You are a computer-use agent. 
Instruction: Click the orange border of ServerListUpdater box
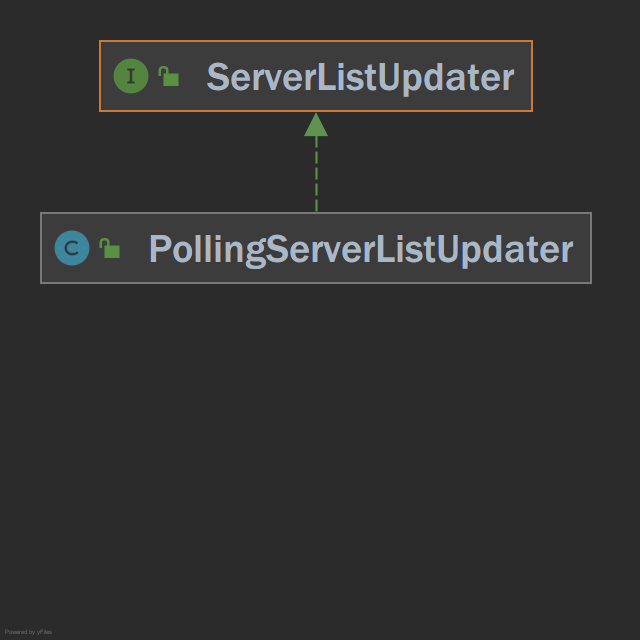click(316, 41)
